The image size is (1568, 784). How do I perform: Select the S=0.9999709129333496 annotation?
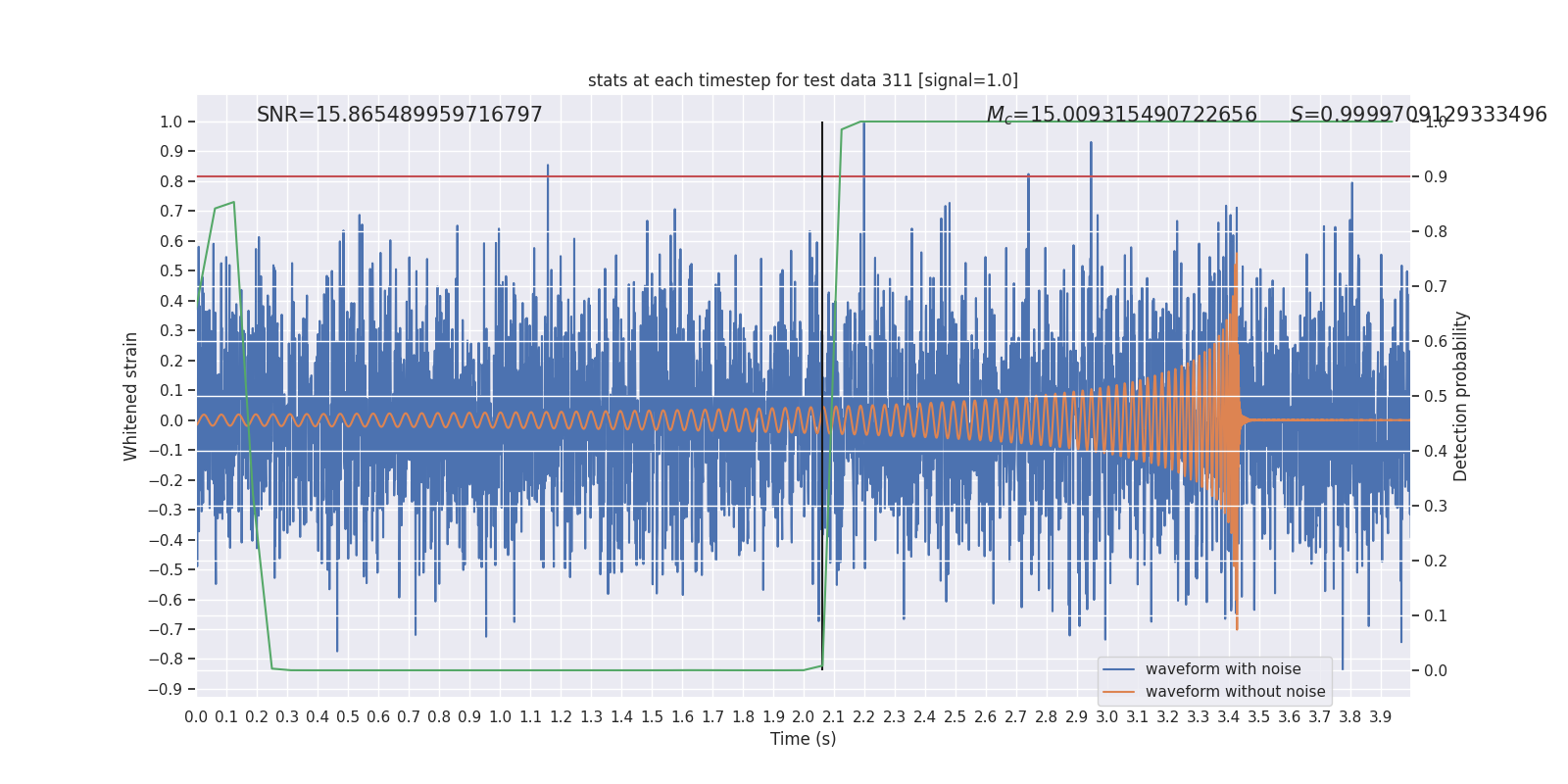point(1418,115)
